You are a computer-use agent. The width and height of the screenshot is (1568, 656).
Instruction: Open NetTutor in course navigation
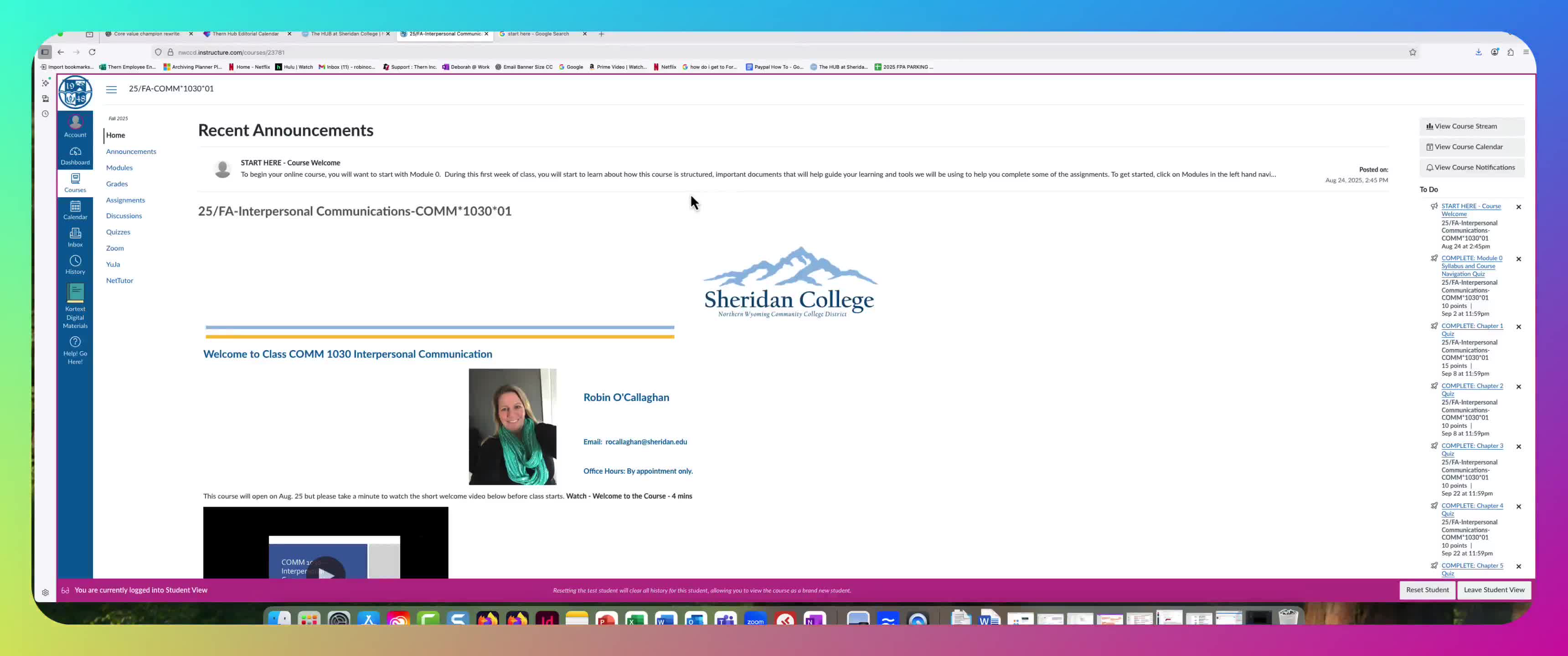tap(119, 281)
